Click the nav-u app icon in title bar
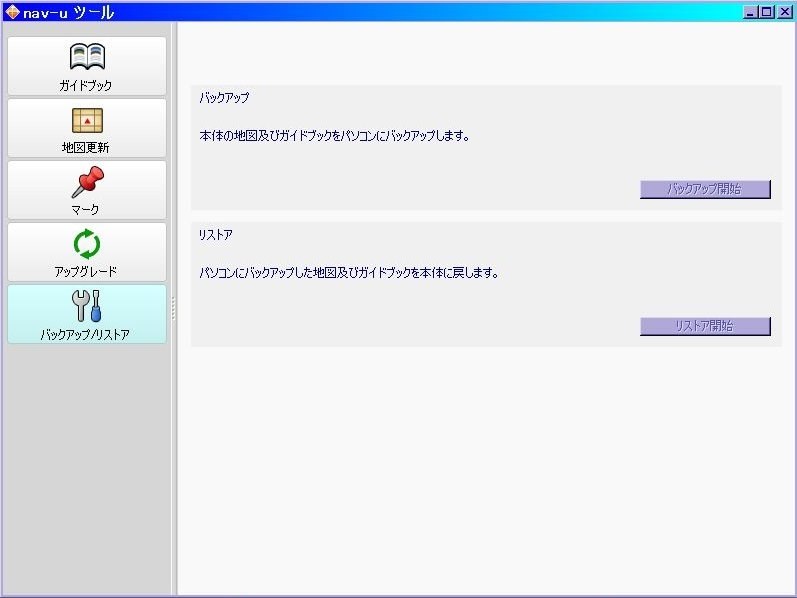Image resolution: width=797 pixels, height=598 pixels. tap(12, 12)
